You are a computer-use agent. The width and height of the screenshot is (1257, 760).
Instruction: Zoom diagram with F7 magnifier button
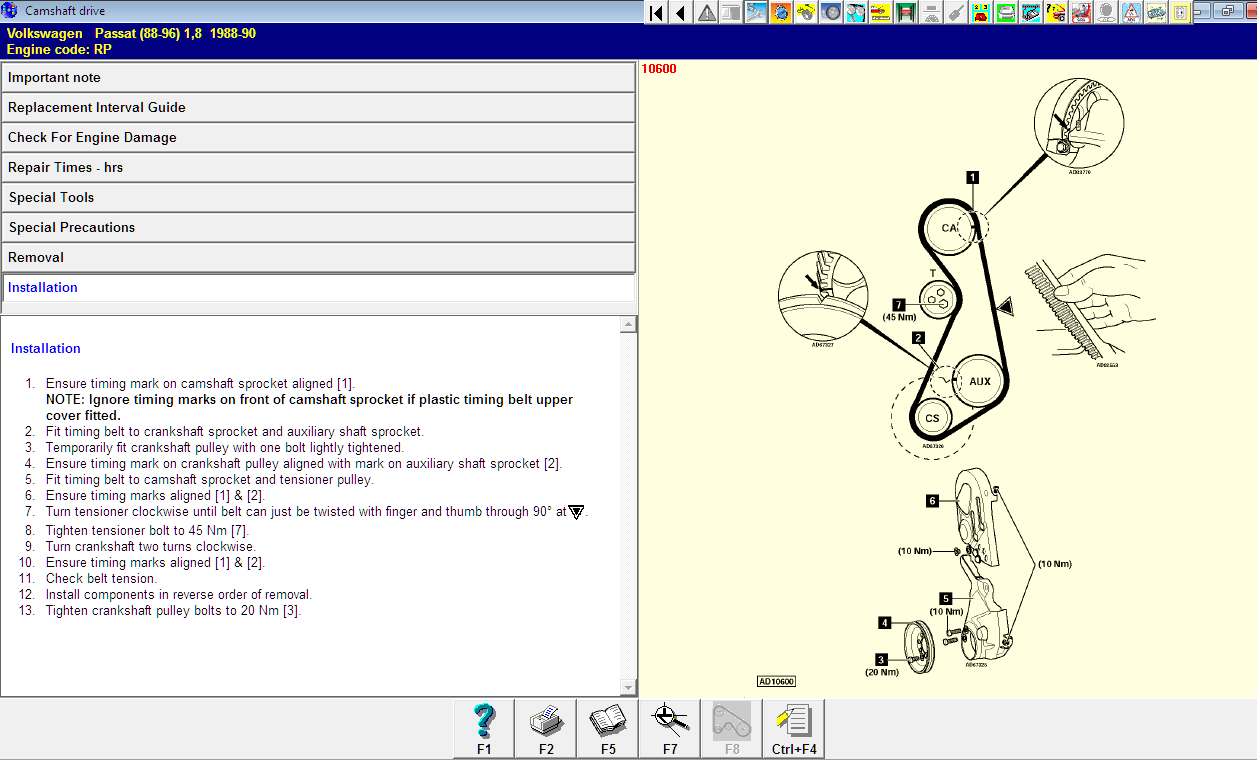coord(670,729)
